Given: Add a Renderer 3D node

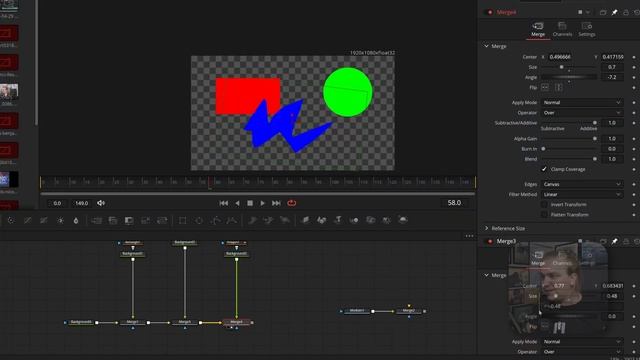Looking at the screenshot, I should 403,220.
